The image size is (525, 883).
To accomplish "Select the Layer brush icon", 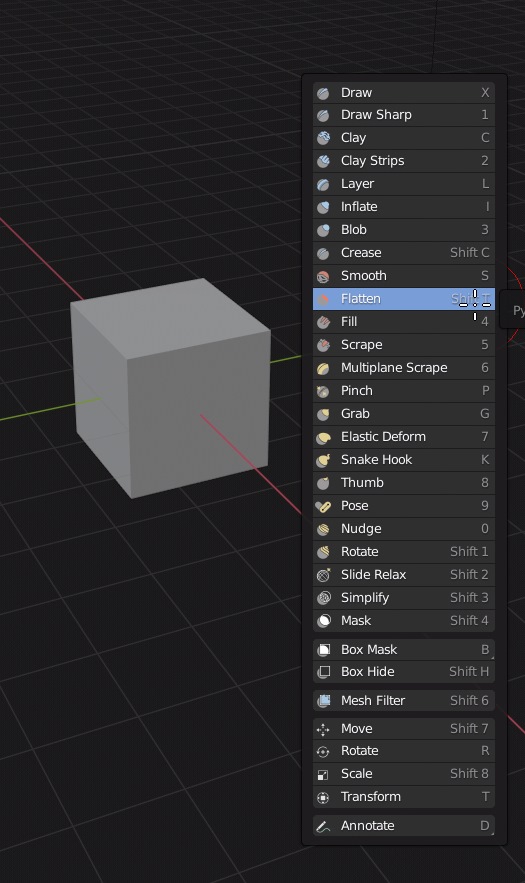I will click(x=323, y=184).
